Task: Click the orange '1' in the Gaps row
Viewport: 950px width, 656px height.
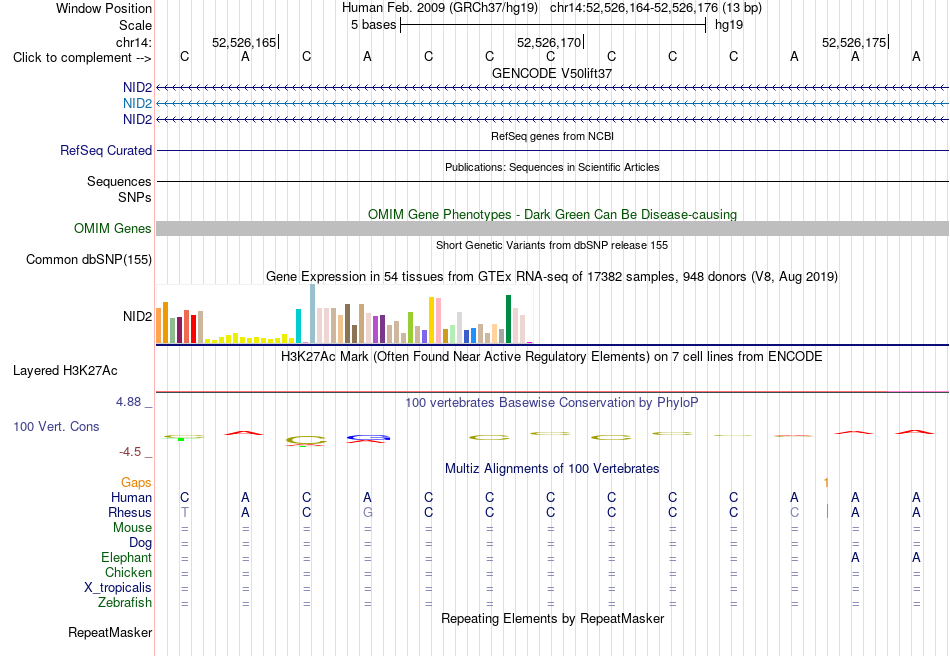Action: (x=826, y=483)
